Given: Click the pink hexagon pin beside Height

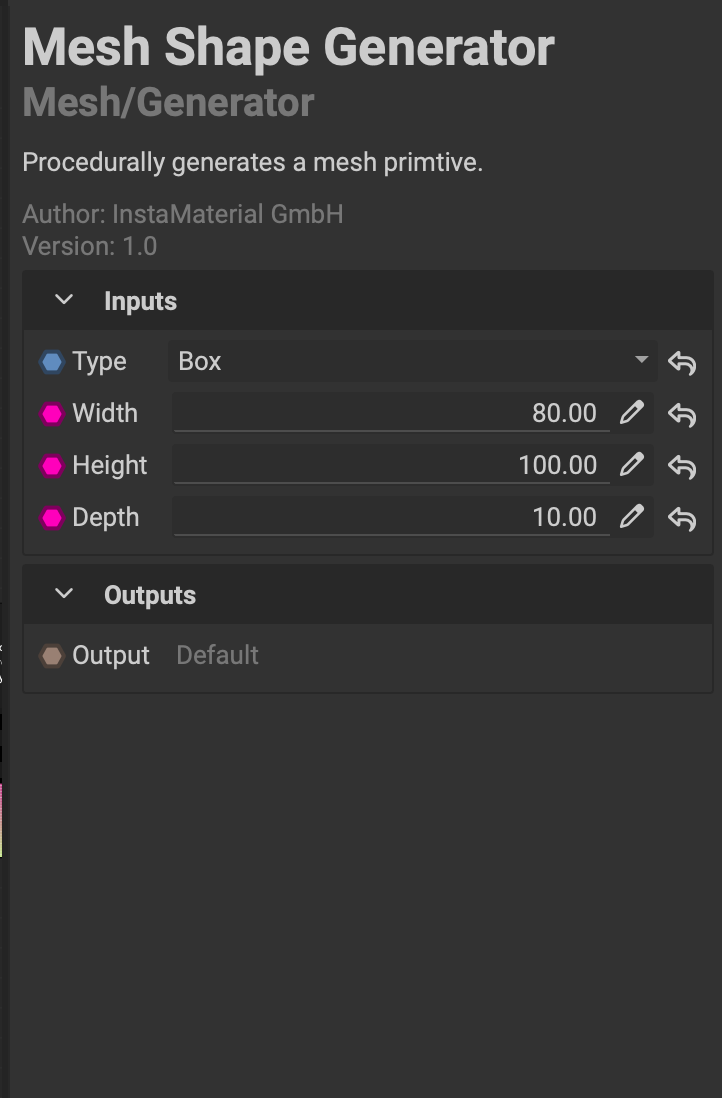Looking at the screenshot, I should pos(52,466).
